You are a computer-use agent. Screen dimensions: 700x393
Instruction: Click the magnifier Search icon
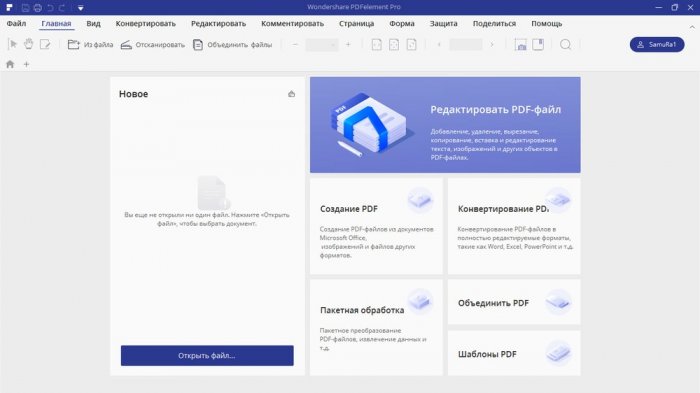tap(566, 45)
